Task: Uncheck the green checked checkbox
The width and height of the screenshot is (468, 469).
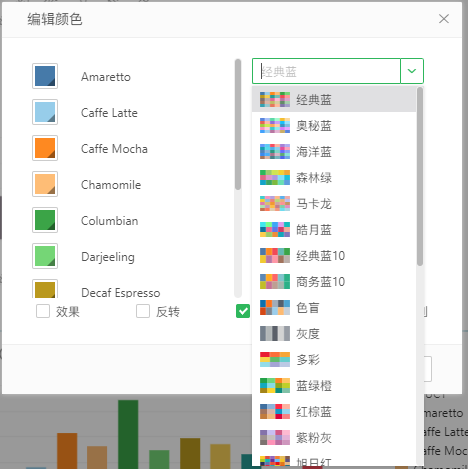Action: pos(243,311)
